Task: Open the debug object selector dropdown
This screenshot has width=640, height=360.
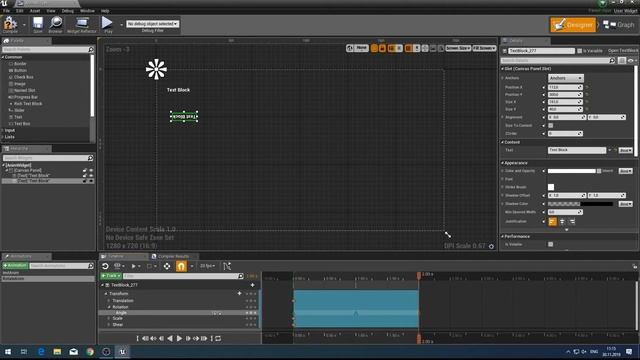Action: (x=152, y=24)
